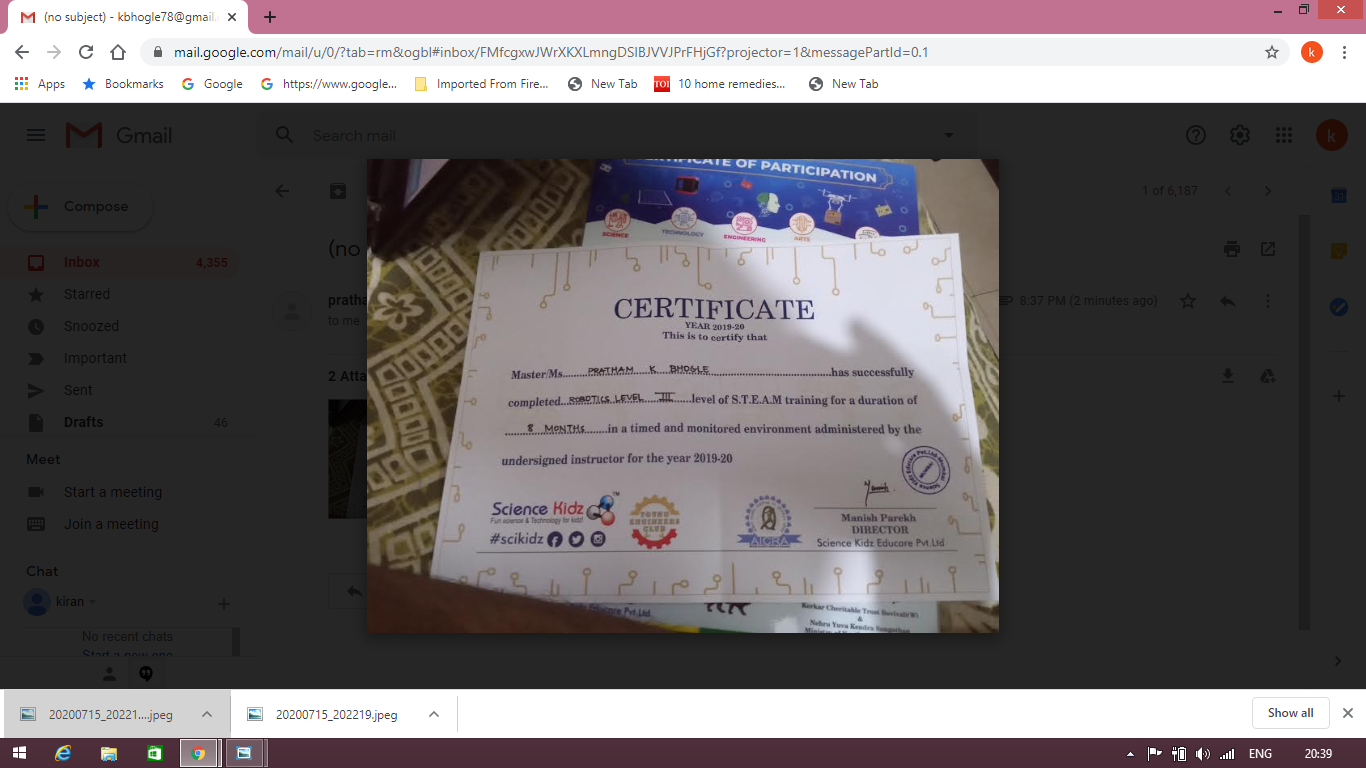Open Windows Start menu
The image size is (1366, 768).
coord(19,753)
